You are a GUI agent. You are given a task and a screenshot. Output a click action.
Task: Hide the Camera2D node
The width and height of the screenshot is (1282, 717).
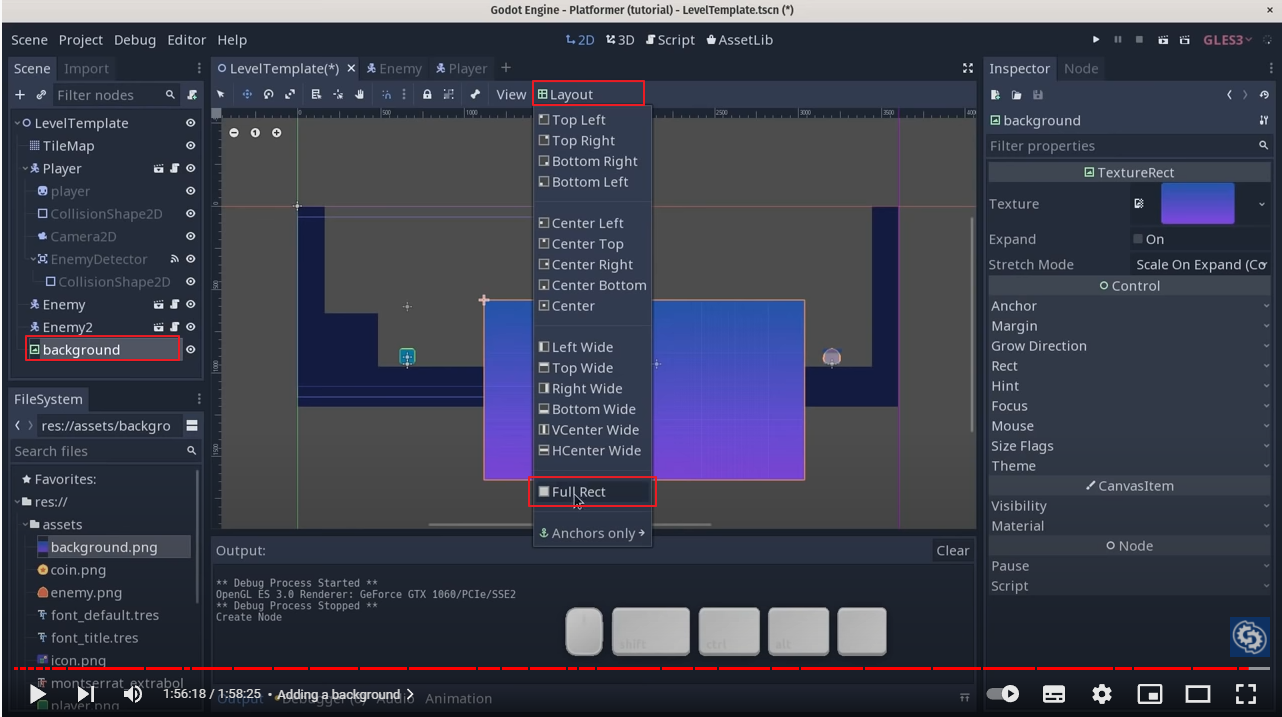[190, 237]
